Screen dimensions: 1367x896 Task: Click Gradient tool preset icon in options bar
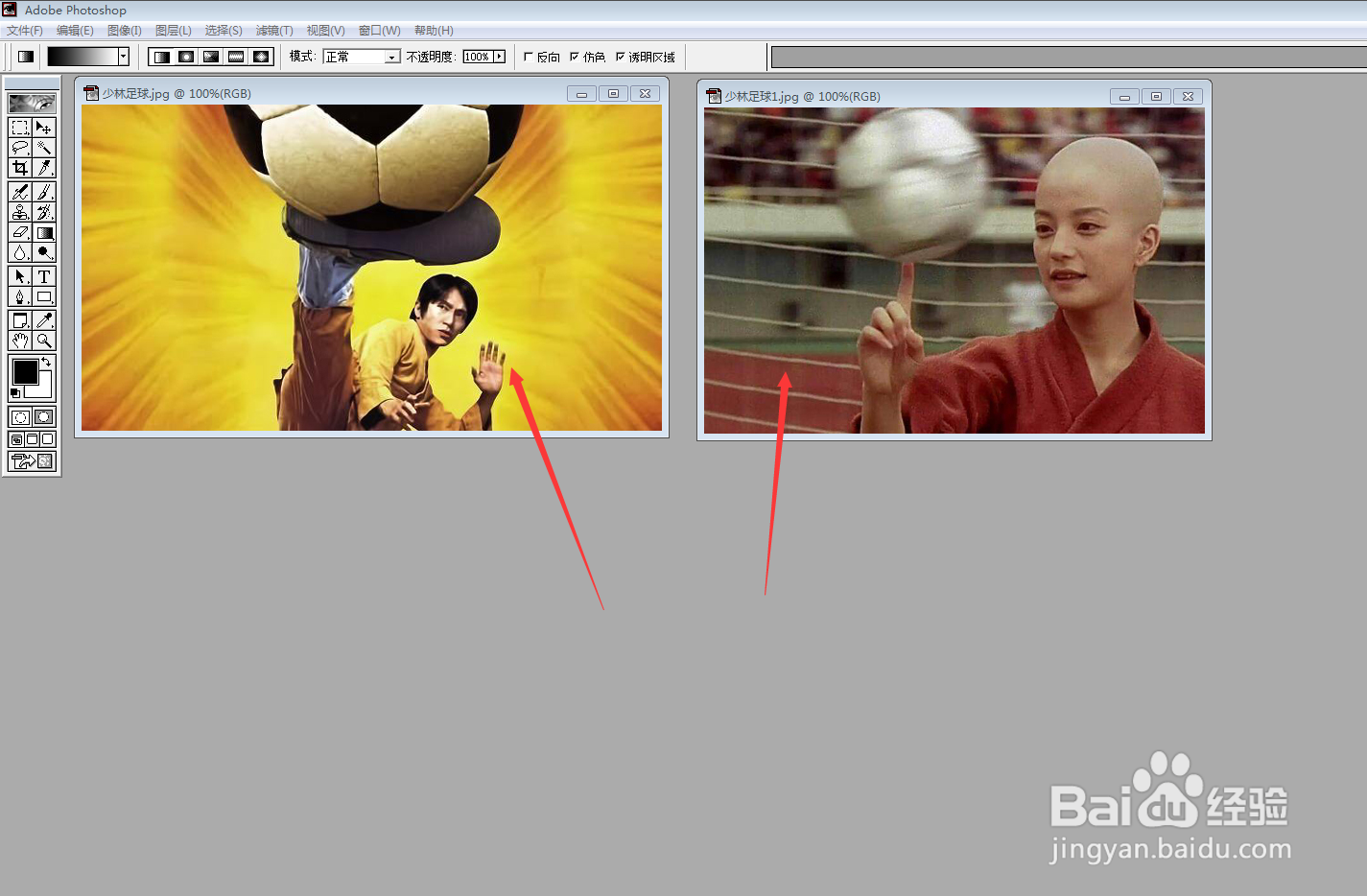pyautogui.click(x=26, y=57)
